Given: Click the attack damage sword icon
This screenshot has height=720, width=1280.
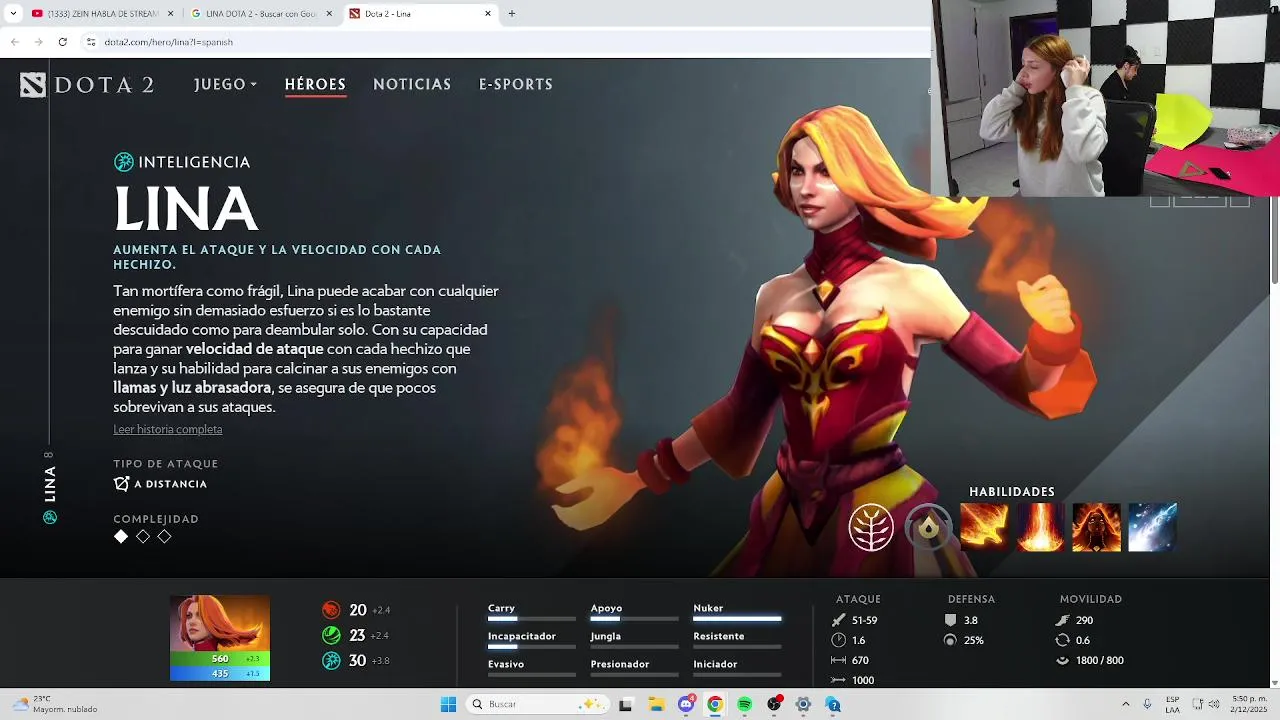Looking at the screenshot, I should click(839, 620).
